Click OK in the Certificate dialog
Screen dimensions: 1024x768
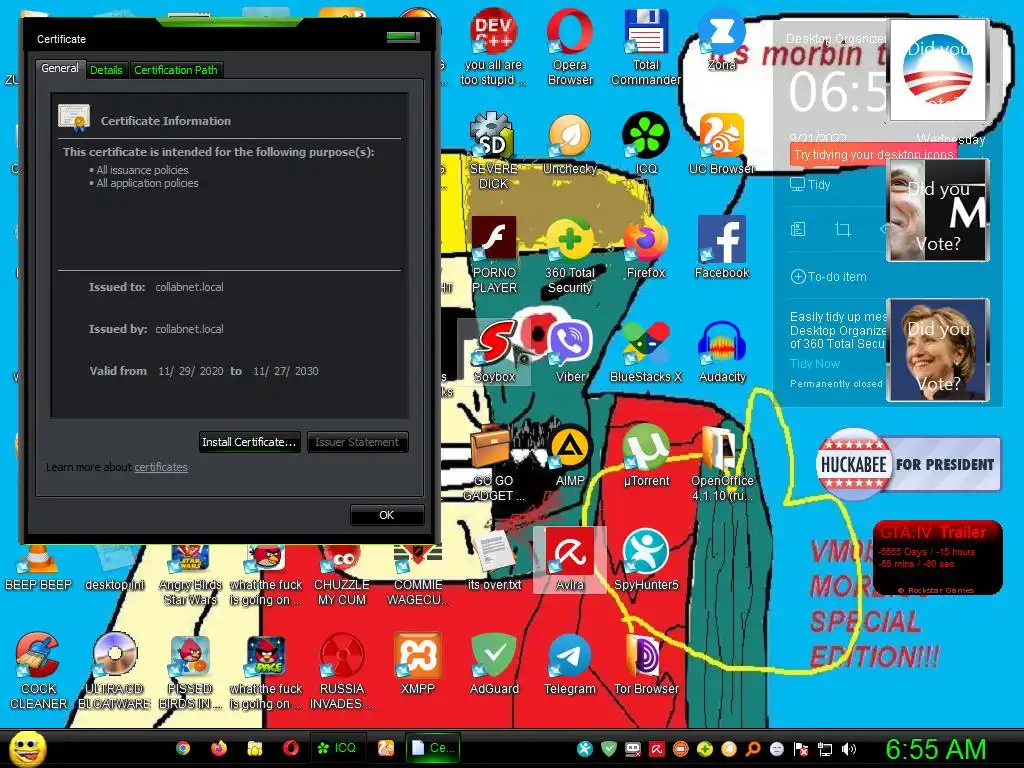tap(387, 515)
